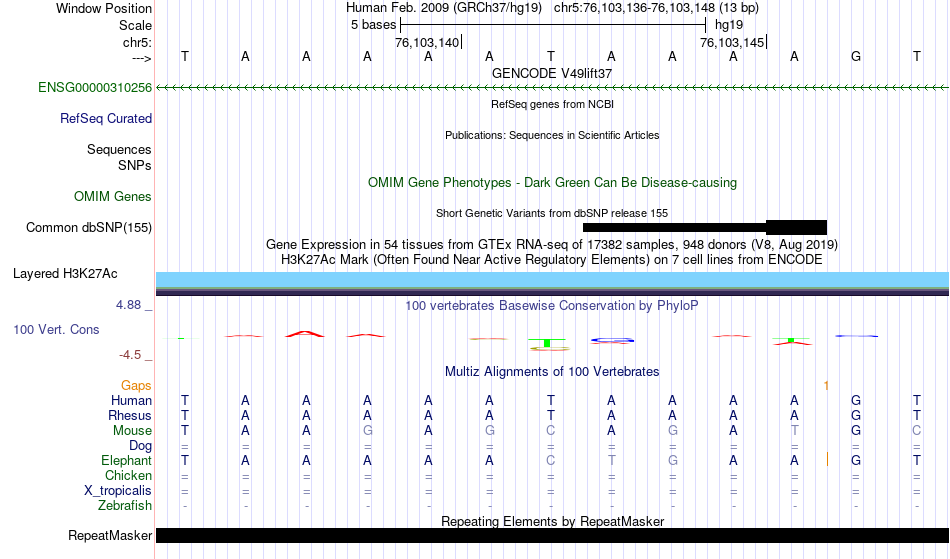The width and height of the screenshot is (950, 559).
Task: Click the Zebrafish alignment row label
Action: click(125, 505)
